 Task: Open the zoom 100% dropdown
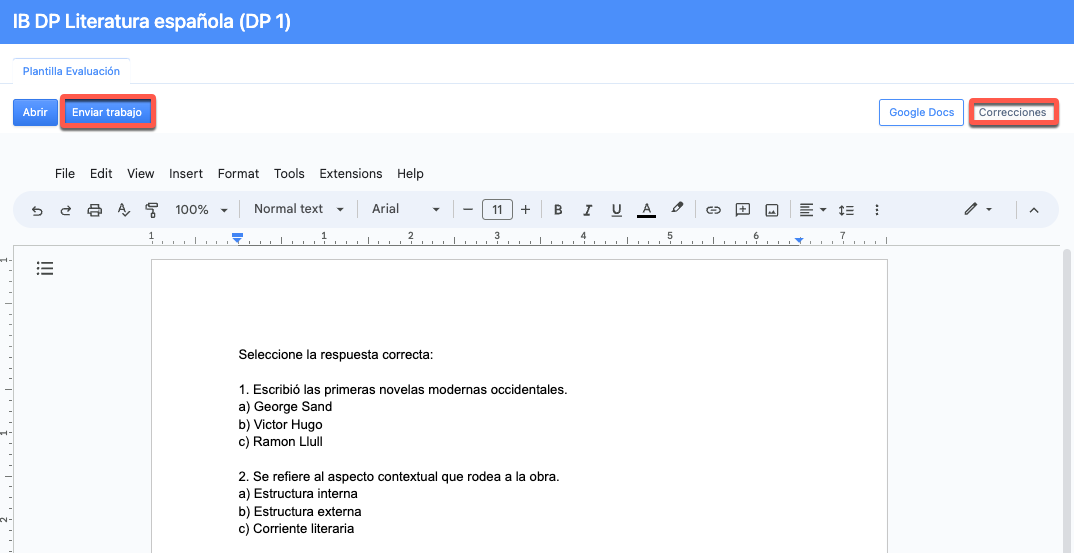click(x=201, y=210)
